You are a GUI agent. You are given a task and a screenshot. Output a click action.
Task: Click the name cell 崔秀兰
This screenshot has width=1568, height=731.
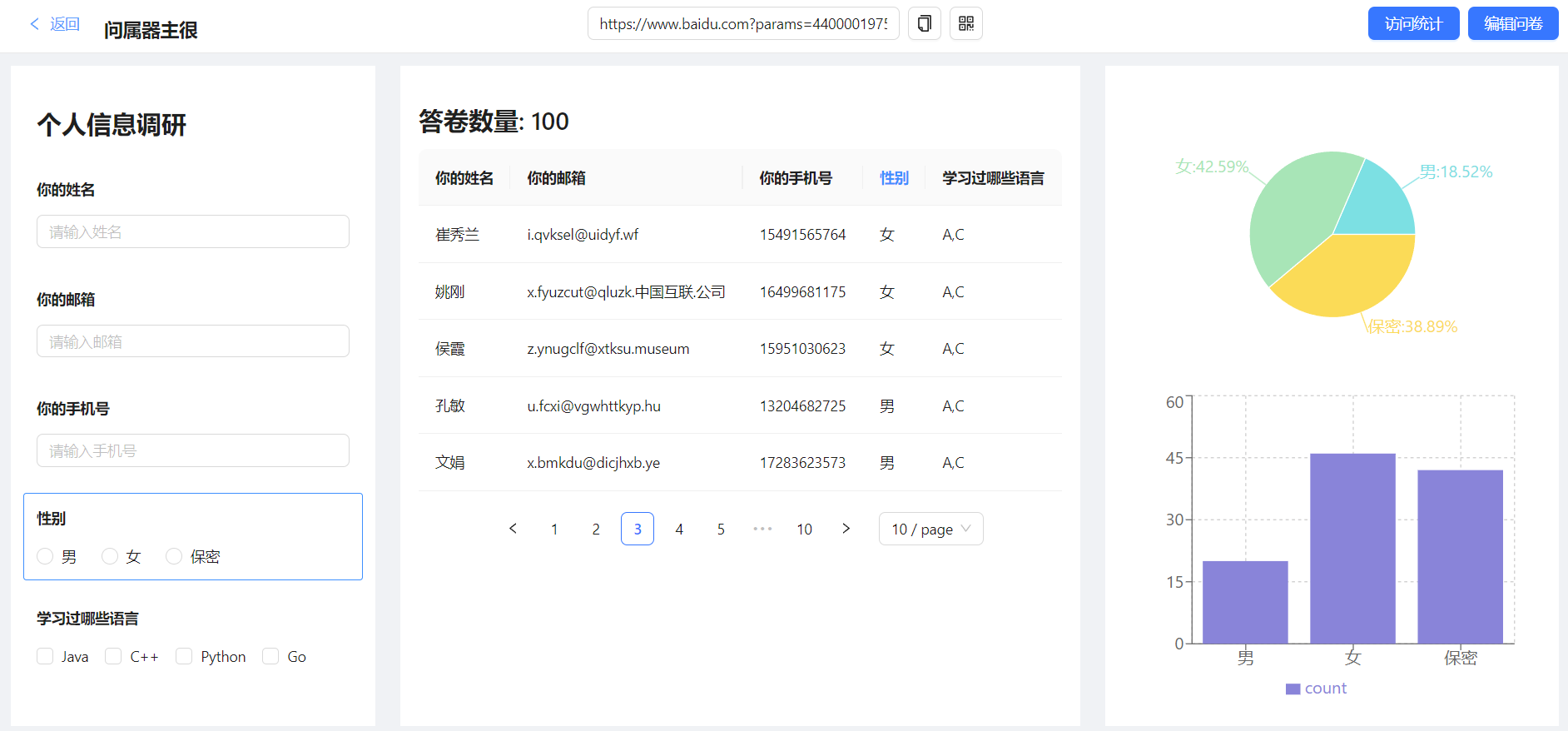coord(457,235)
